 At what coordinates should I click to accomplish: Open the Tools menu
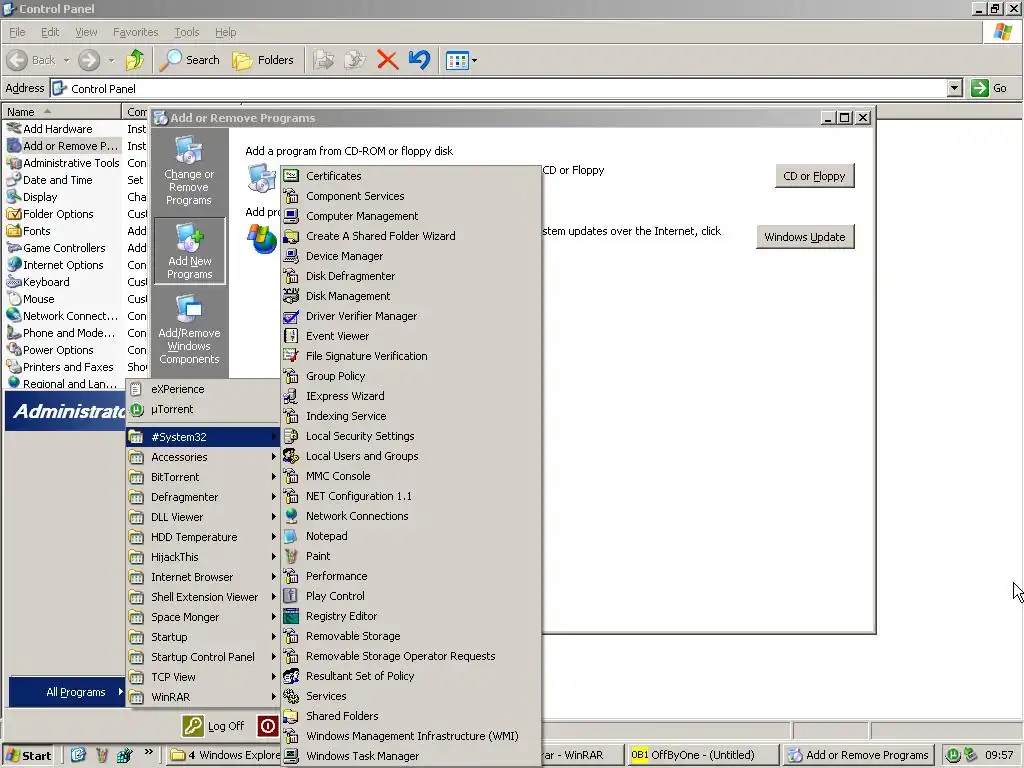(x=186, y=32)
